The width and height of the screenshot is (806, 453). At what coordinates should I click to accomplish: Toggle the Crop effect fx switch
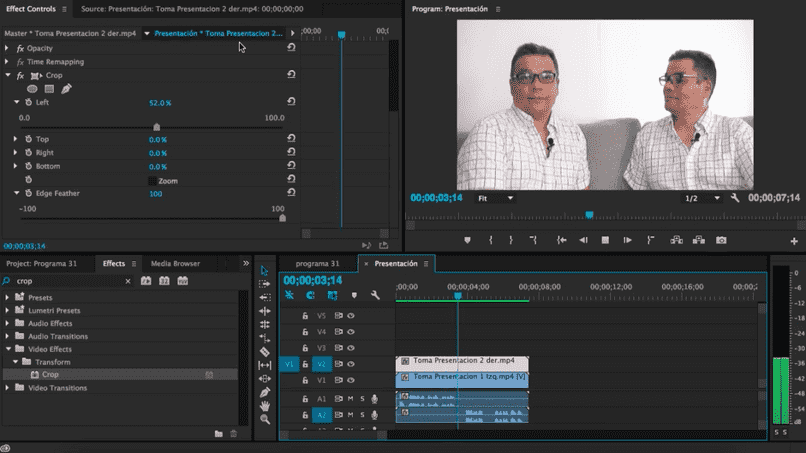tap(20, 76)
